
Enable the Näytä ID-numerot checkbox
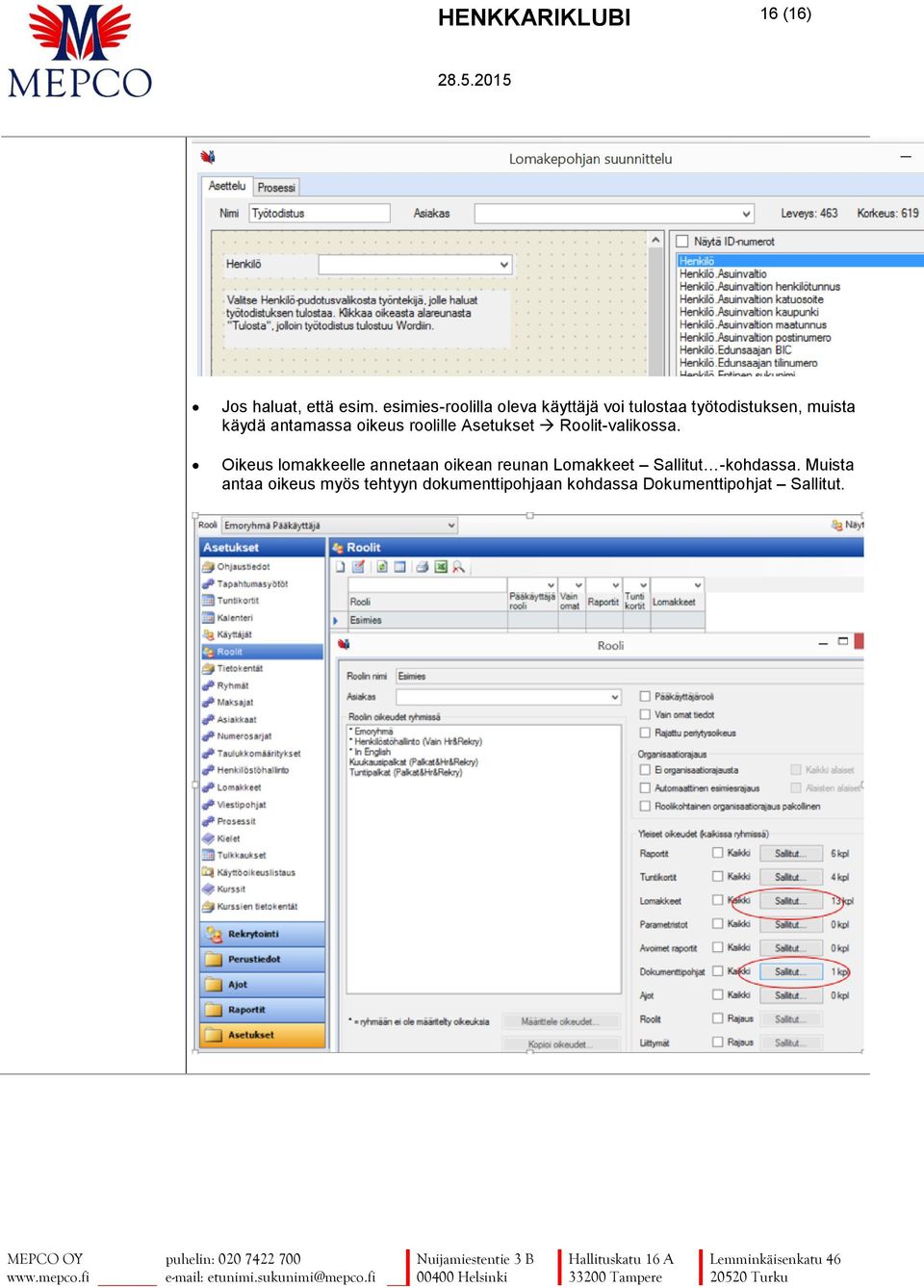tap(682, 242)
